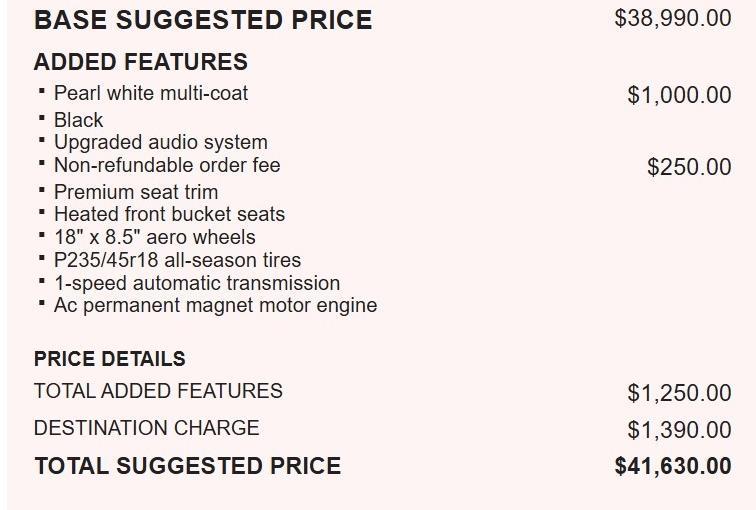Viewport: 756px width, 510px height.
Task: Click the $250.00 order fee amount
Action: (x=689, y=167)
